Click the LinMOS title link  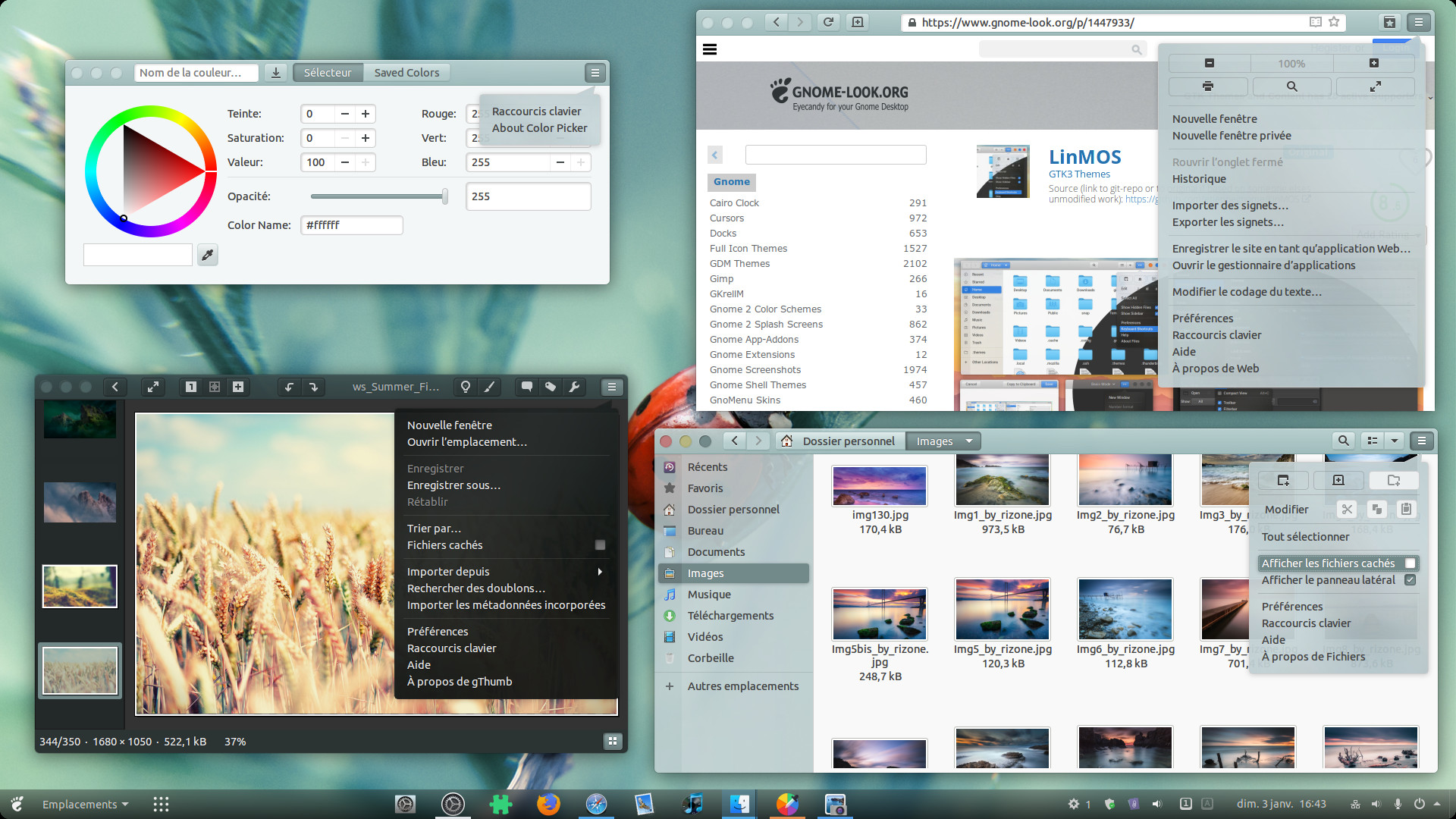pos(1084,157)
